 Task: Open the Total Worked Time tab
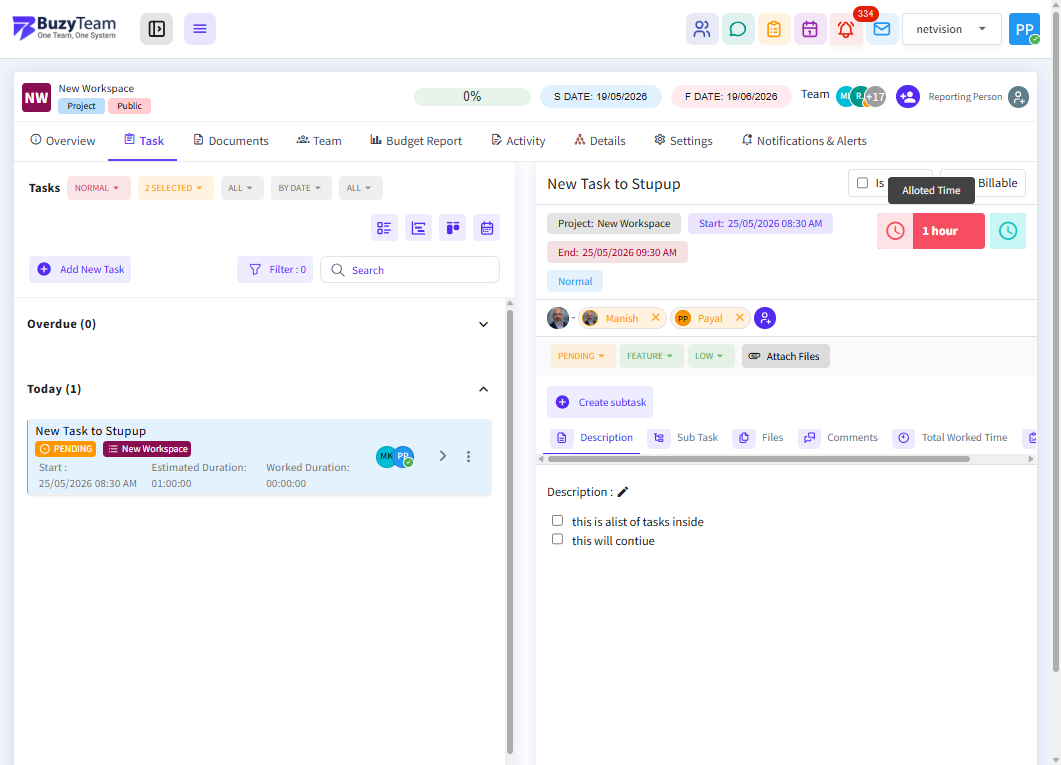[x=951, y=438]
